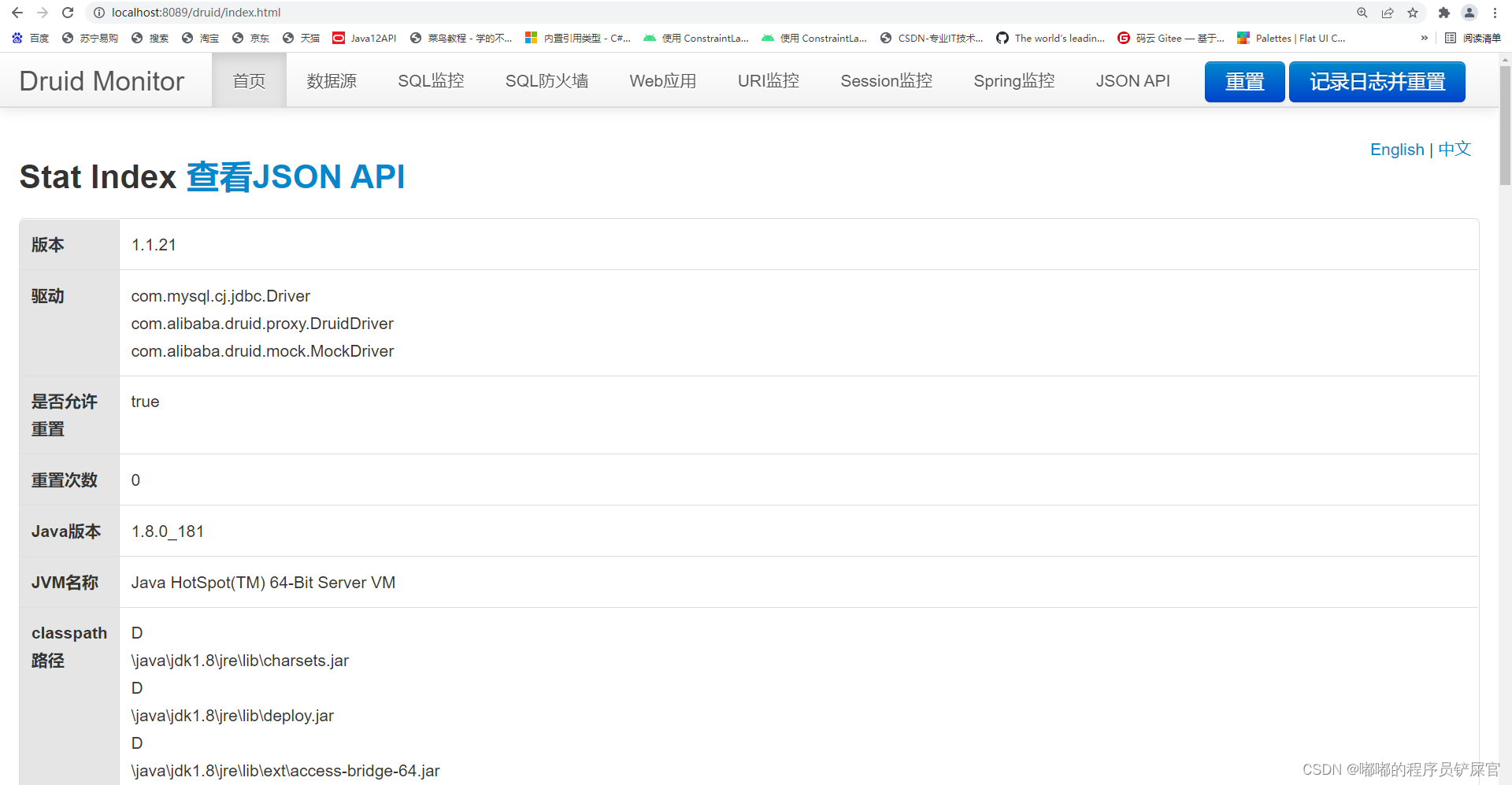The height and width of the screenshot is (785, 1512).
Task: Open the 码云 Gitee bookmark
Action: pyautogui.click(x=1171, y=38)
